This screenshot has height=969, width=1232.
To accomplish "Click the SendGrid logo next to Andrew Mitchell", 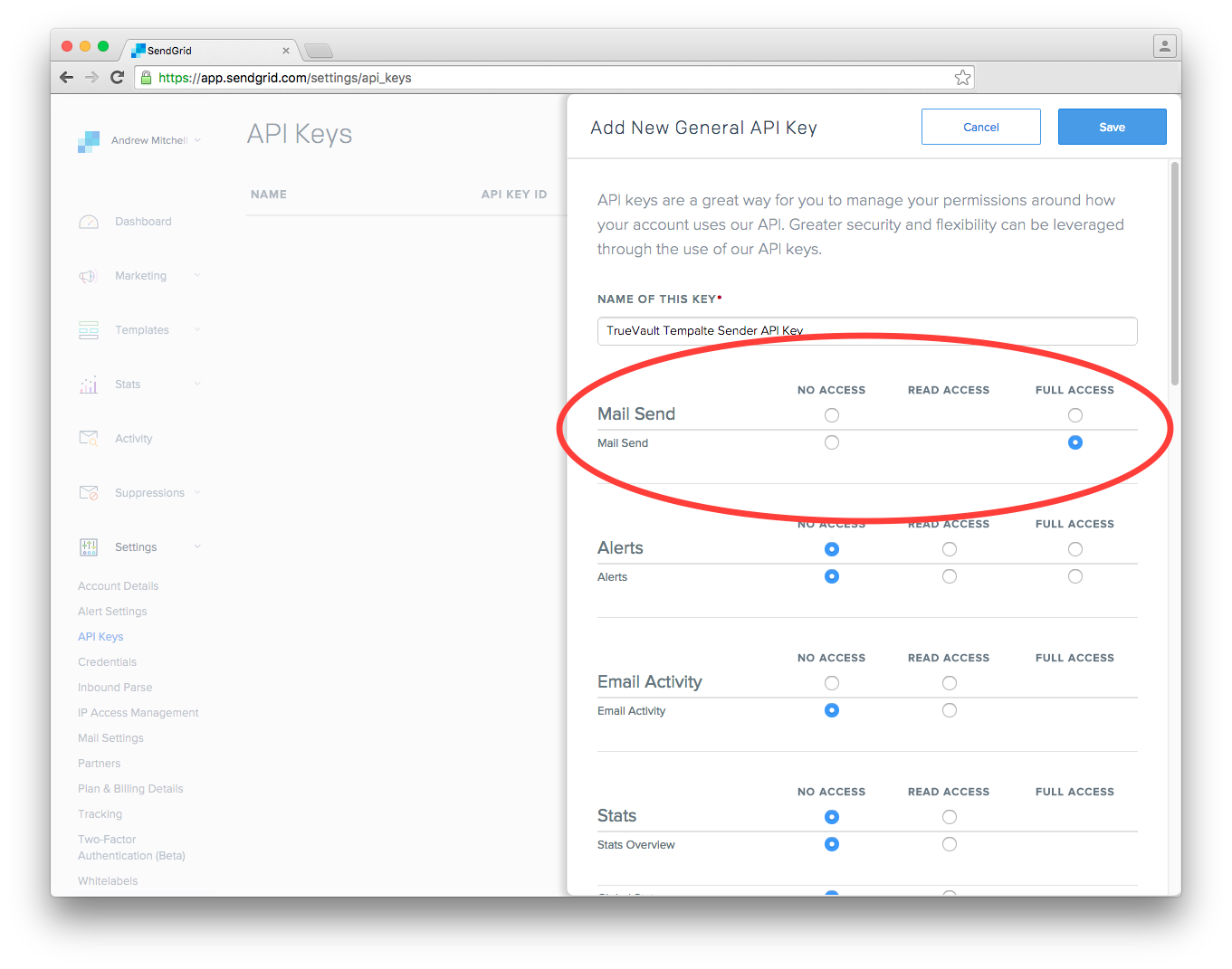I will click(89, 142).
